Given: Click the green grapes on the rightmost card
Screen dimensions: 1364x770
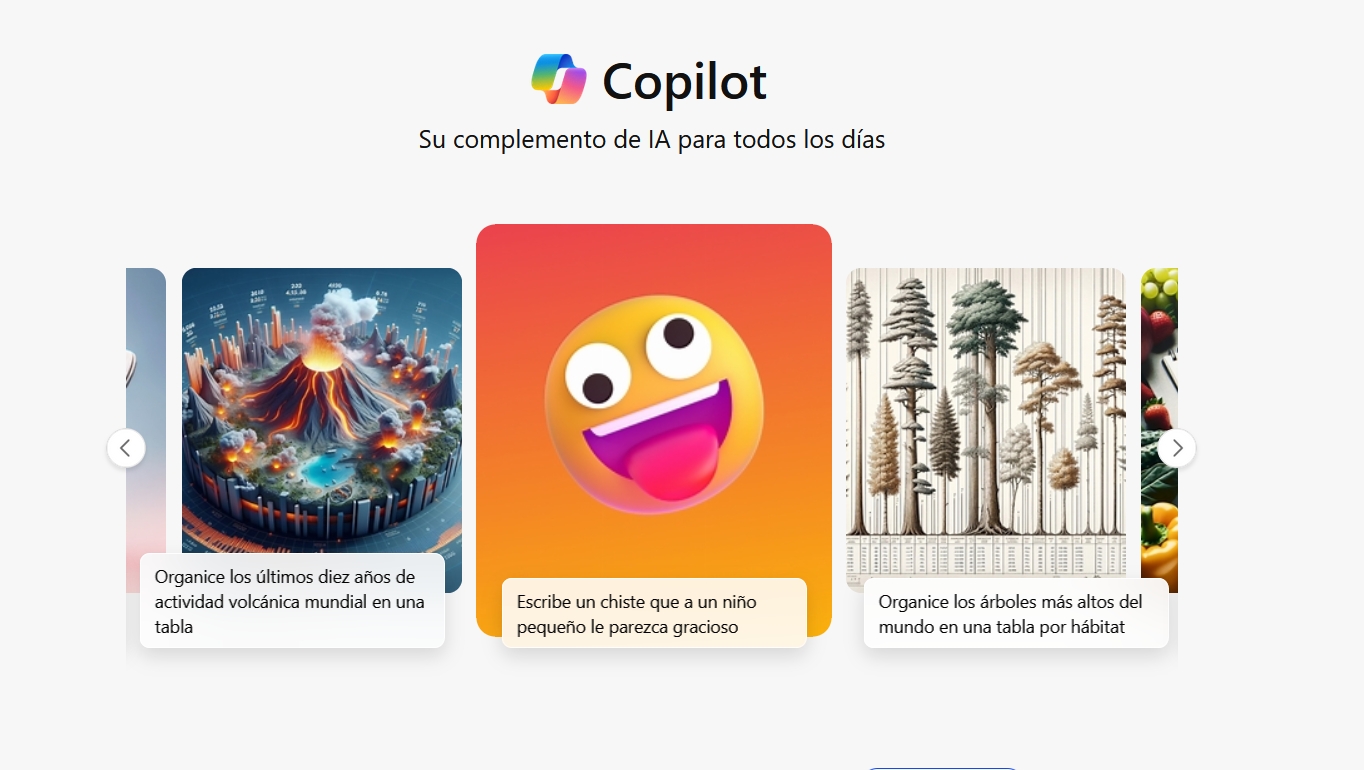Looking at the screenshot, I should tap(1160, 286).
